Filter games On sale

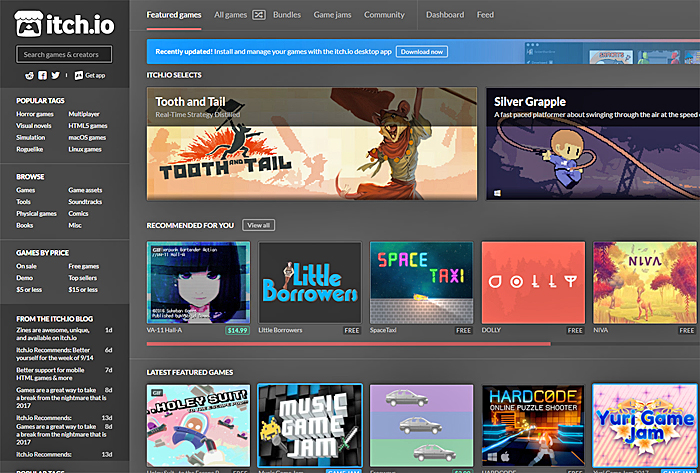(x=26, y=266)
